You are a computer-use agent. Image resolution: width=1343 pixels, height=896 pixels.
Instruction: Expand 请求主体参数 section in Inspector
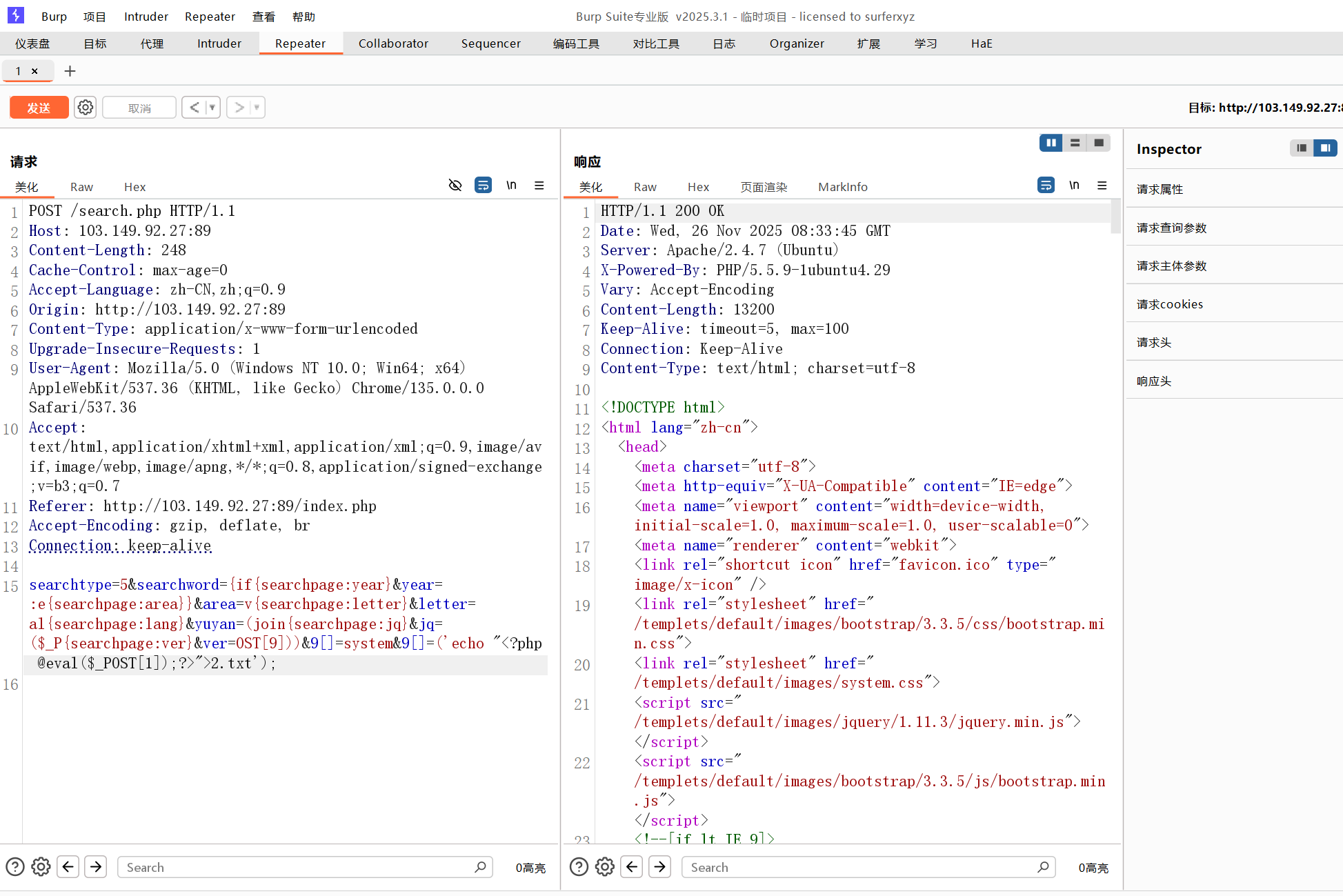(1171, 266)
